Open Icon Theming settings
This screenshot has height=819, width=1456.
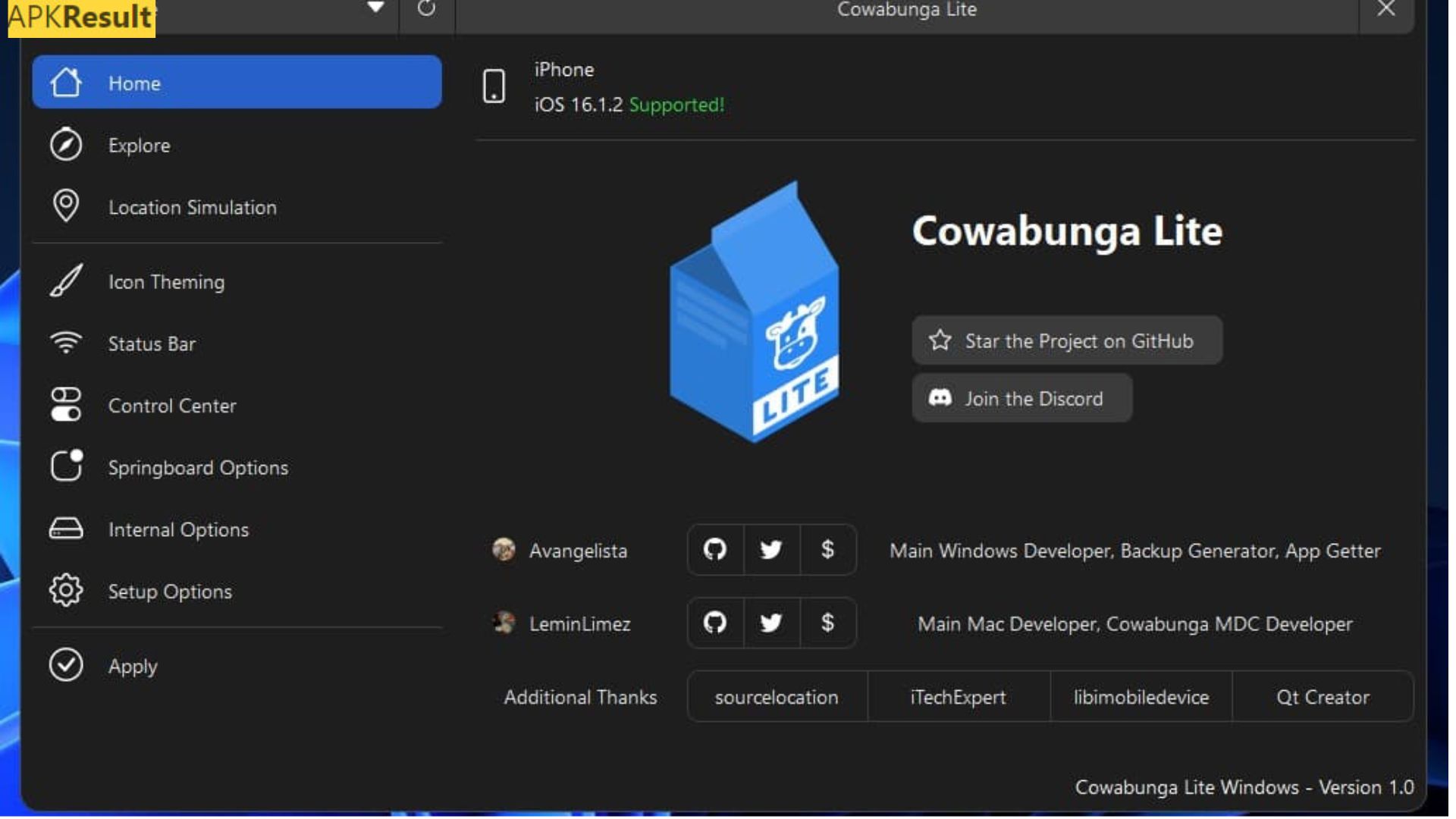click(x=237, y=281)
